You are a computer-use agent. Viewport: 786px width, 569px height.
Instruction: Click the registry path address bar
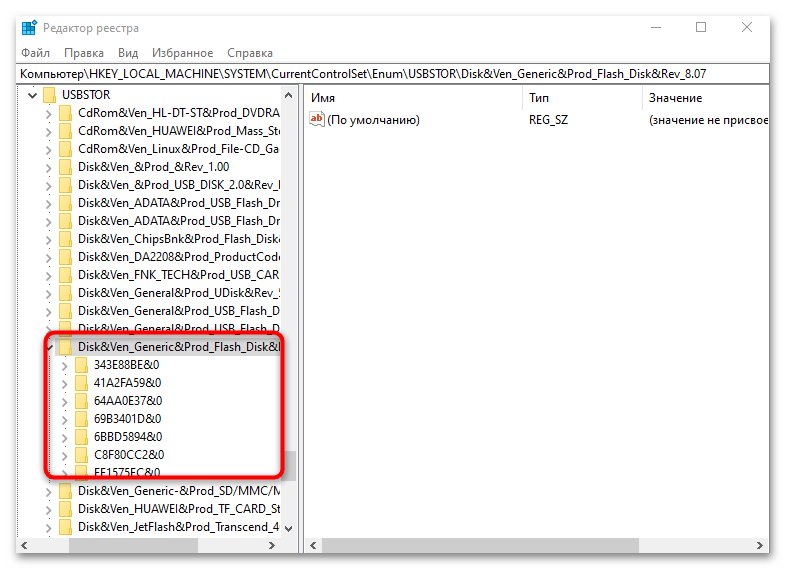point(393,74)
